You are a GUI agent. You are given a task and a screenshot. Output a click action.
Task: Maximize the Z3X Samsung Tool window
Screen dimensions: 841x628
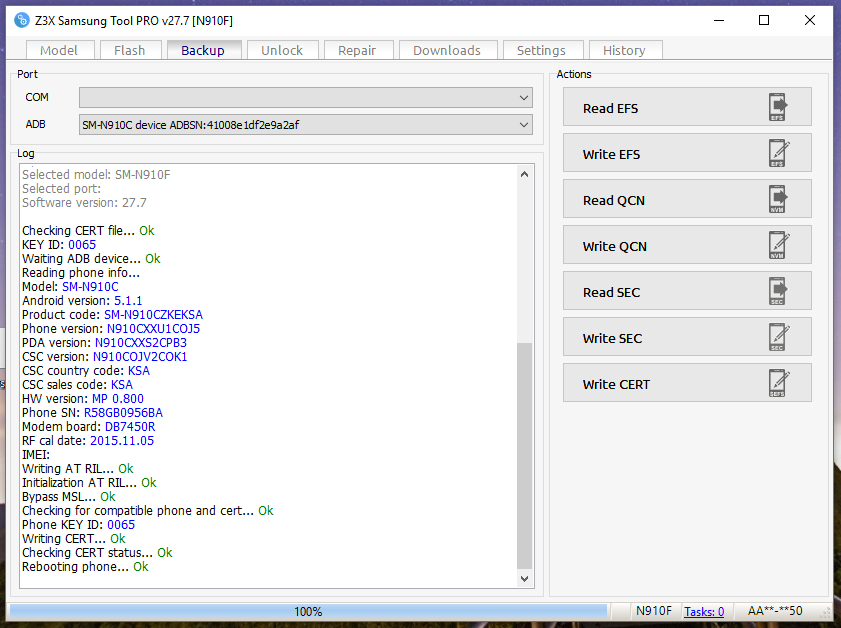764,20
